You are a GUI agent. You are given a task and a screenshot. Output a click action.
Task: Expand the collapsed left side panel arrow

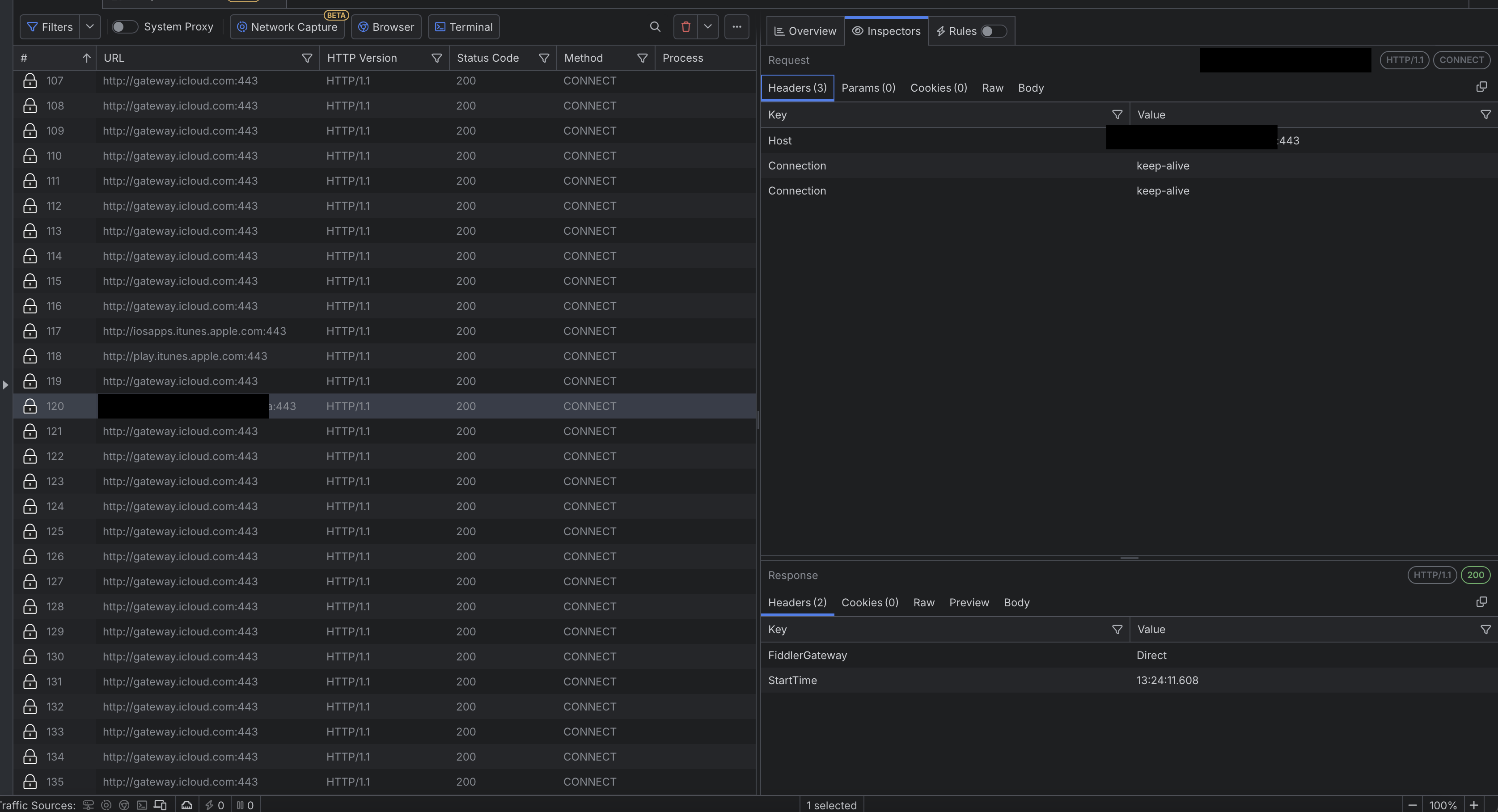point(5,385)
